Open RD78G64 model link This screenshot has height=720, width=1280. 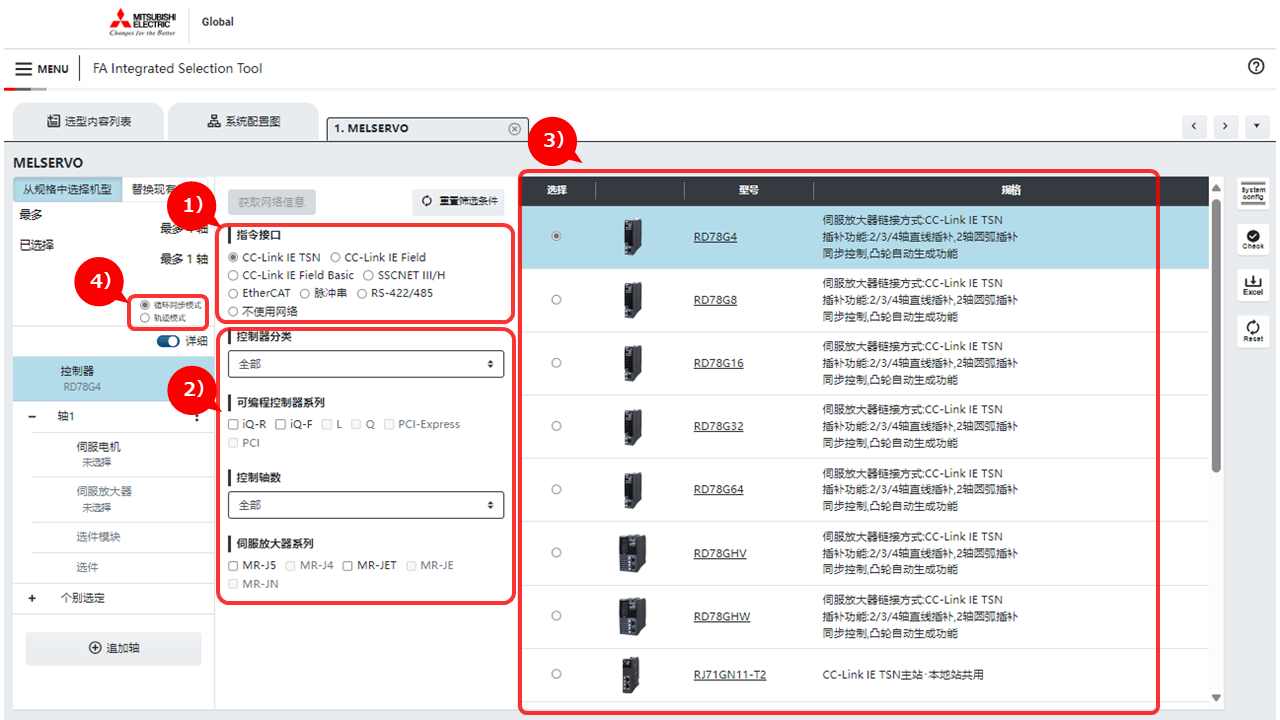pyautogui.click(x=718, y=489)
